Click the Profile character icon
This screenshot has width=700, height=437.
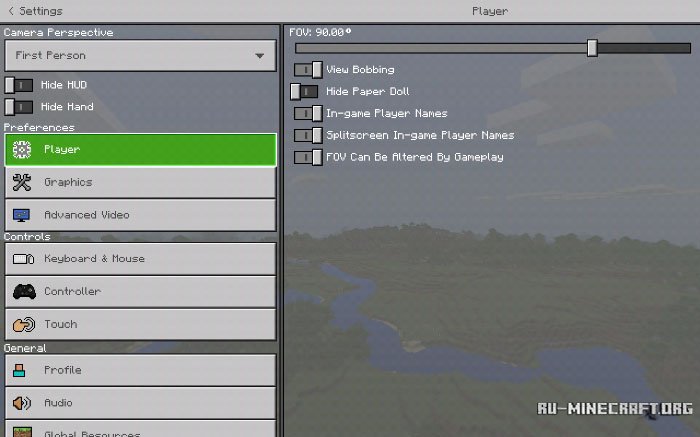pyautogui.click(x=19, y=370)
